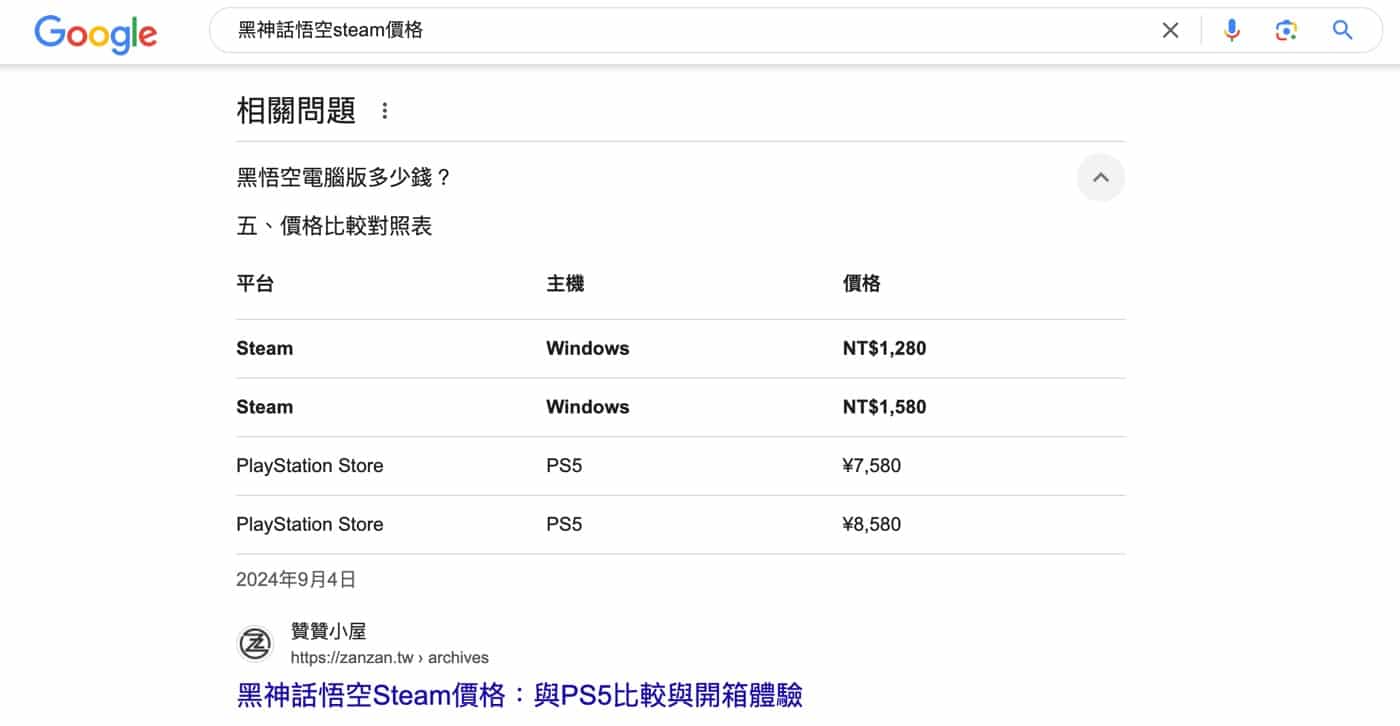Click the question 黑悟空電腦版多少錢？
The image size is (1400, 726).
pyautogui.click(x=344, y=178)
